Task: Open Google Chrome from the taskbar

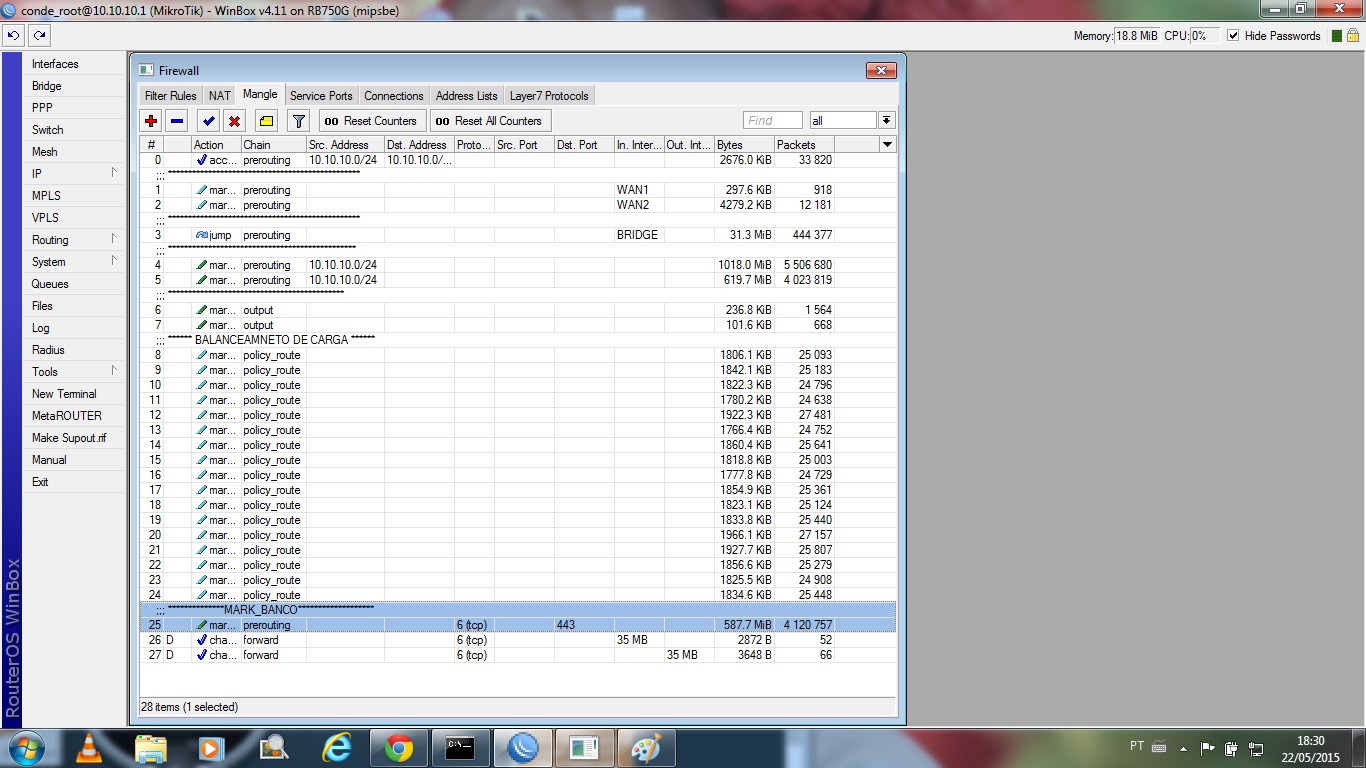Action: [x=398, y=747]
